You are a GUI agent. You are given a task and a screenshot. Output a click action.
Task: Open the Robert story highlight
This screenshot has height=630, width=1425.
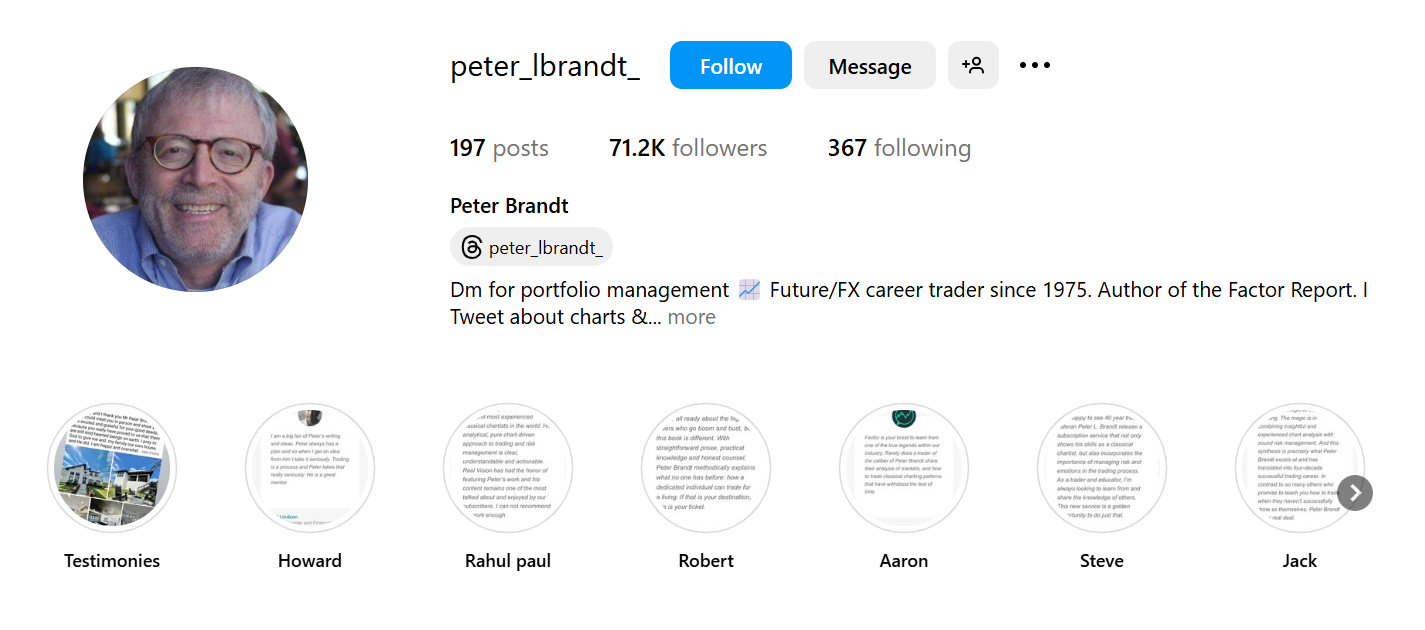(705, 467)
